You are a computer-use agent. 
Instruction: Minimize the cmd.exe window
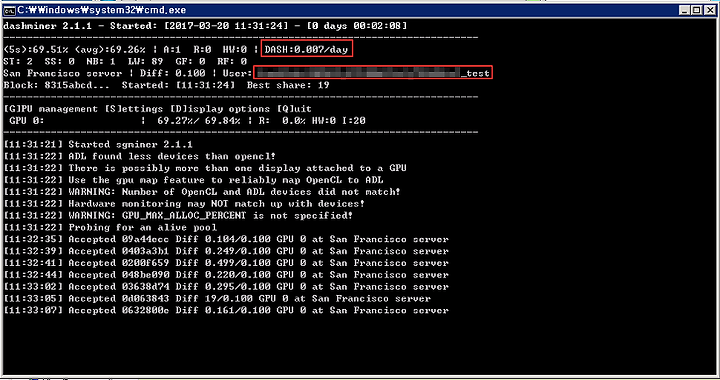pyautogui.click(x=685, y=10)
